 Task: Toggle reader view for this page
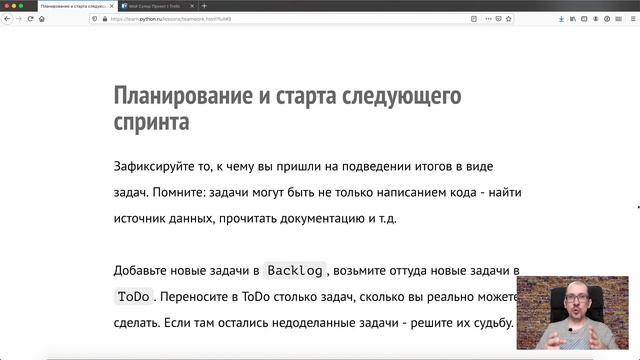click(474, 19)
